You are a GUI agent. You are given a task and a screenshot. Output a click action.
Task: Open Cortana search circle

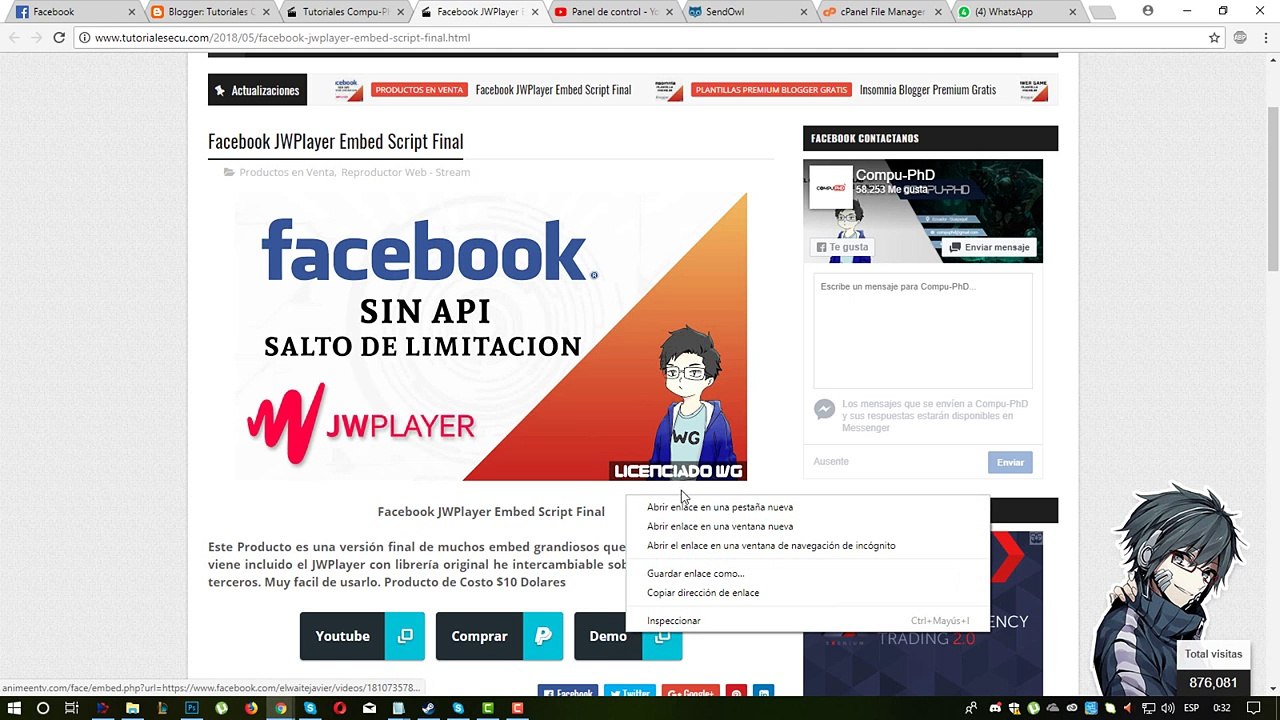43,708
